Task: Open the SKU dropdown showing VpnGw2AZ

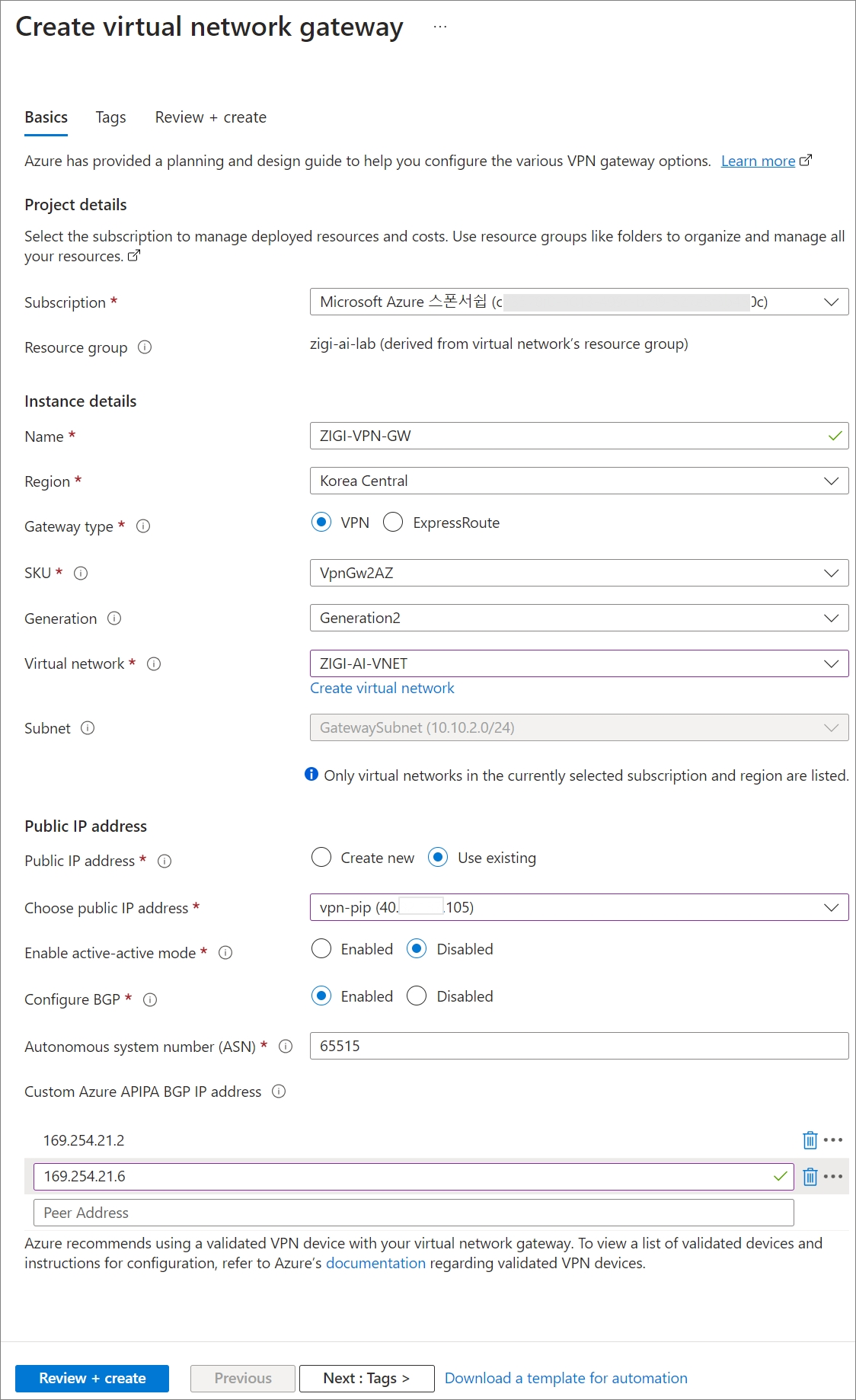Action: (x=579, y=573)
